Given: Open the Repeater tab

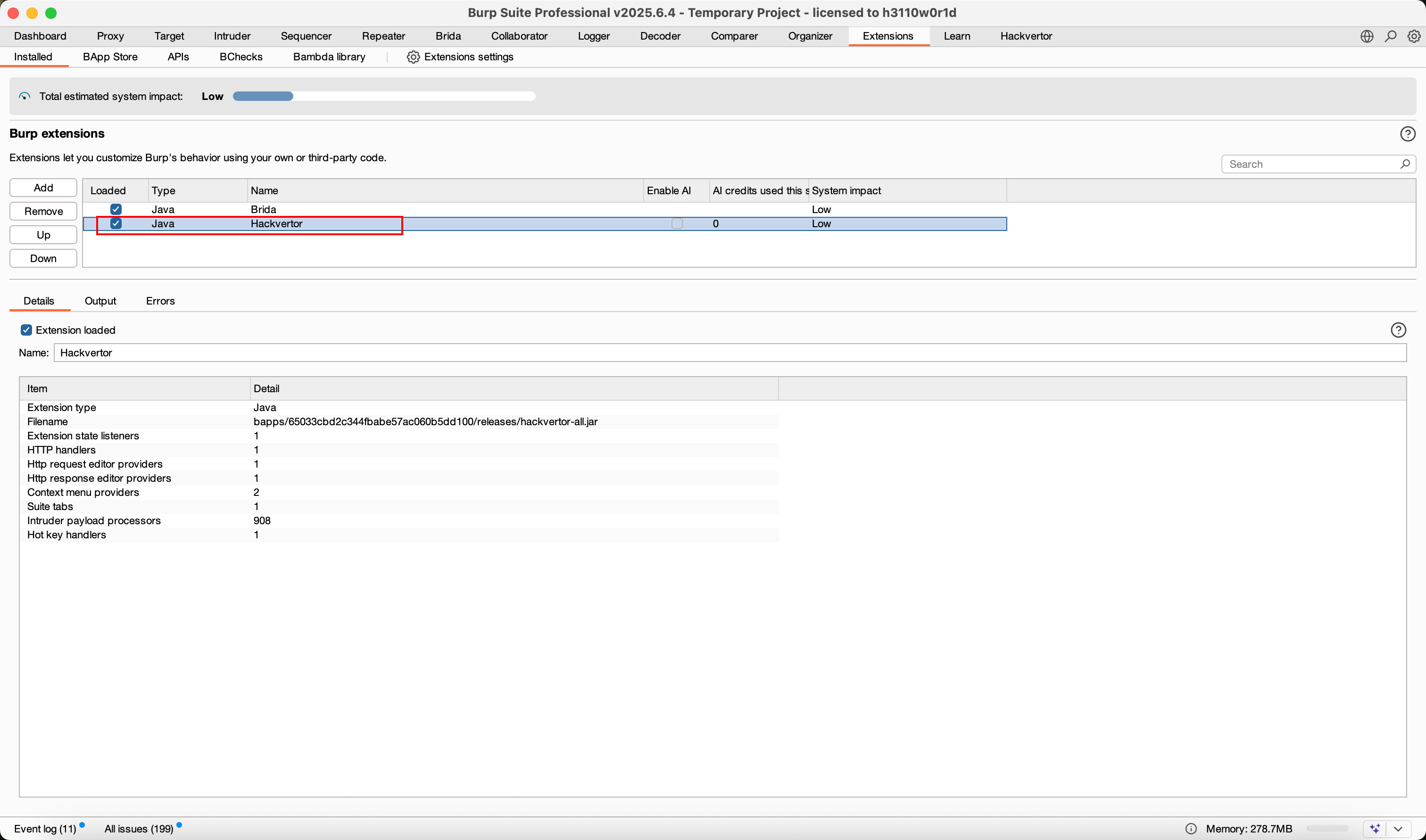Looking at the screenshot, I should tap(383, 36).
